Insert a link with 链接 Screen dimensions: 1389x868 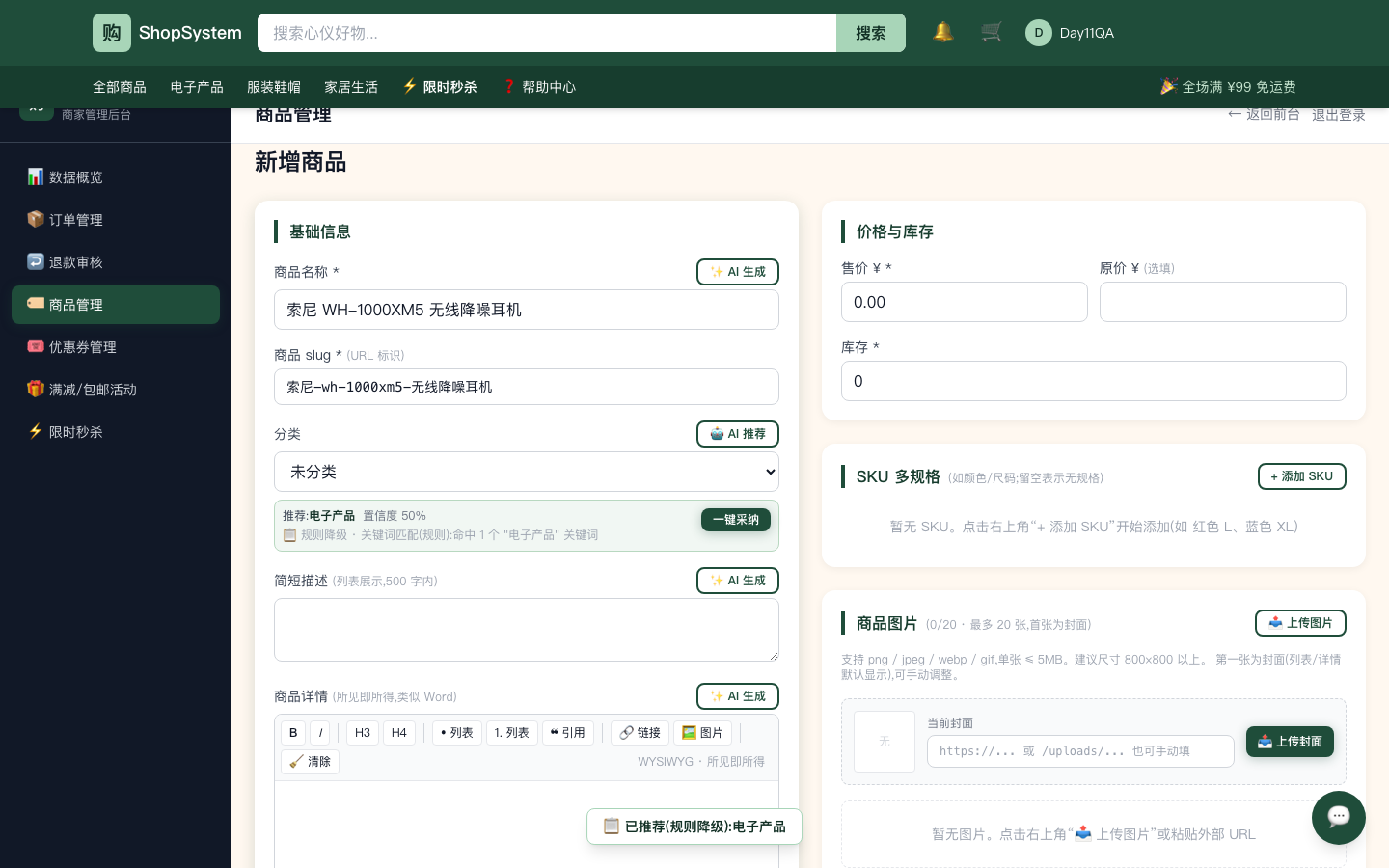point(640,733)
